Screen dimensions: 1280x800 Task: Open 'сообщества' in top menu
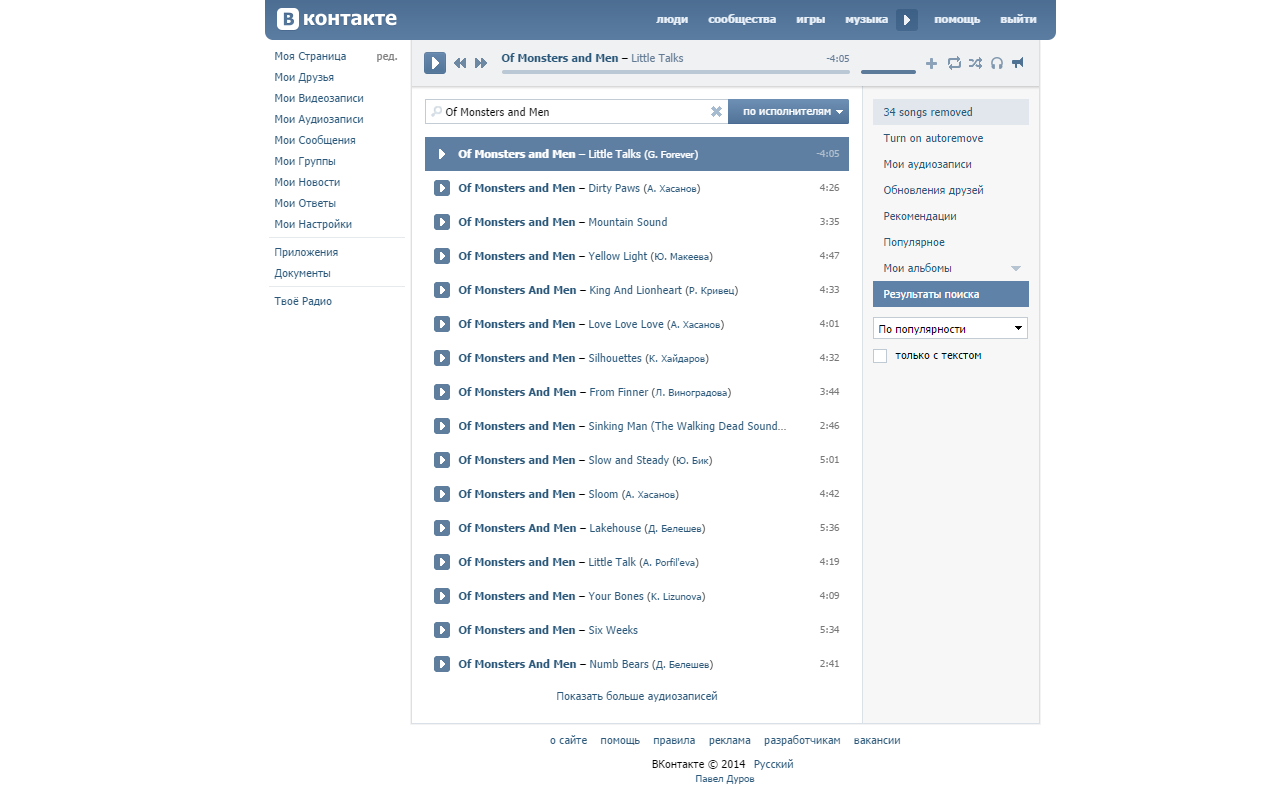point(742,20)
